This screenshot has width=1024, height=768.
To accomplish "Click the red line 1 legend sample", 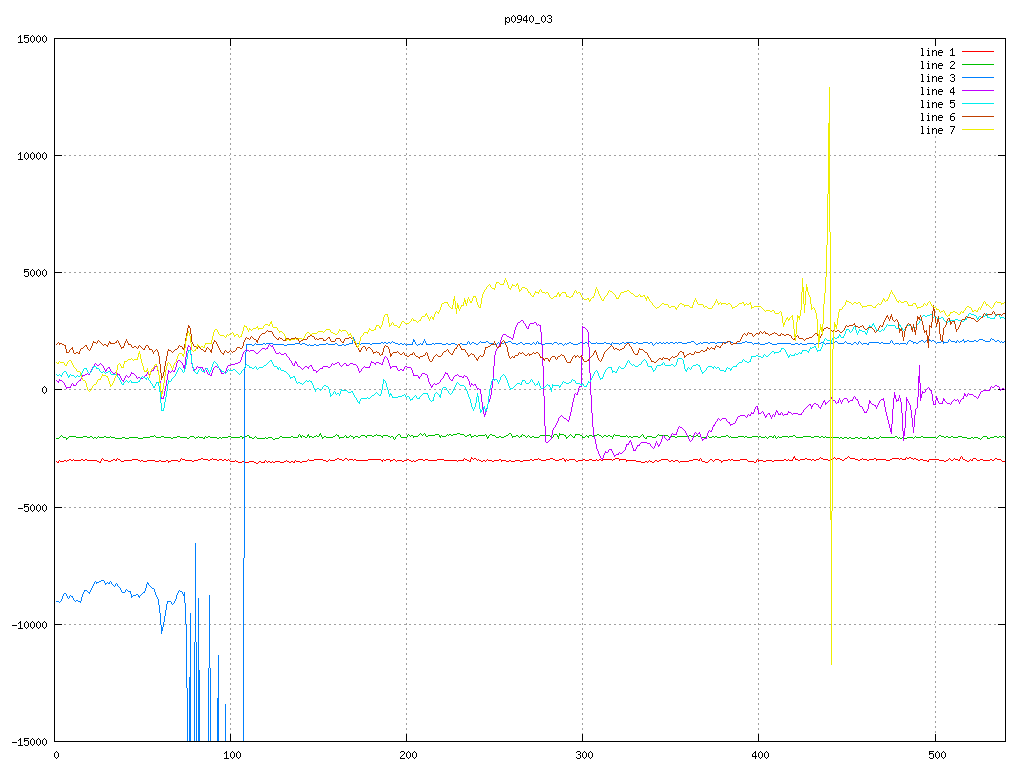I will tap(979, 51).
